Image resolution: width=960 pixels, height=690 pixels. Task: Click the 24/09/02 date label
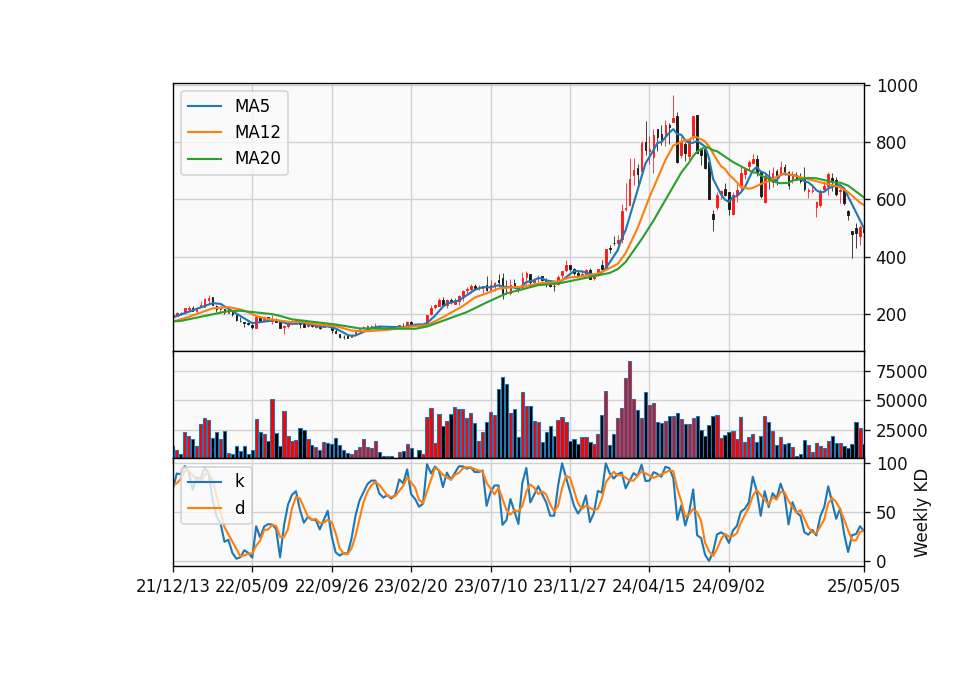tap(729, 586)
